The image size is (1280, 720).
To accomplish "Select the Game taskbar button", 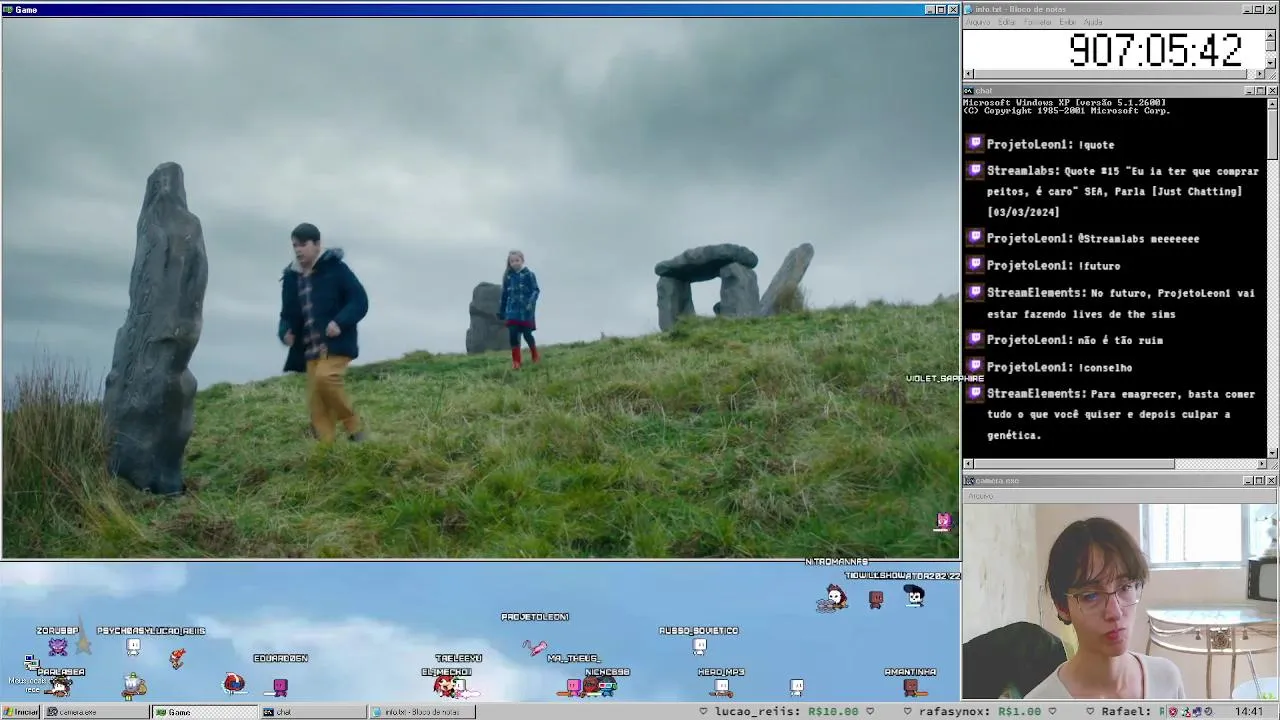I will click(x=204, y=712).
